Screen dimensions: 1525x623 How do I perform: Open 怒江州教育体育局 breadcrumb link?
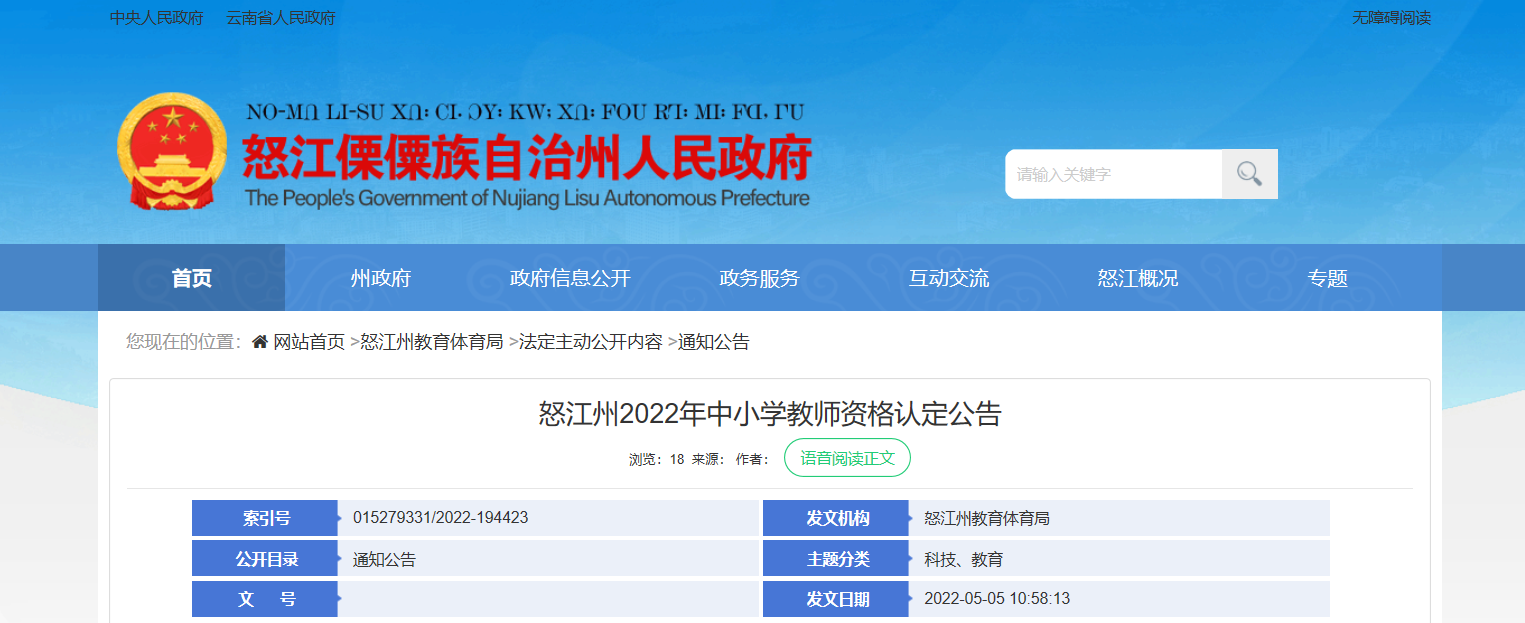click(432, 342)
